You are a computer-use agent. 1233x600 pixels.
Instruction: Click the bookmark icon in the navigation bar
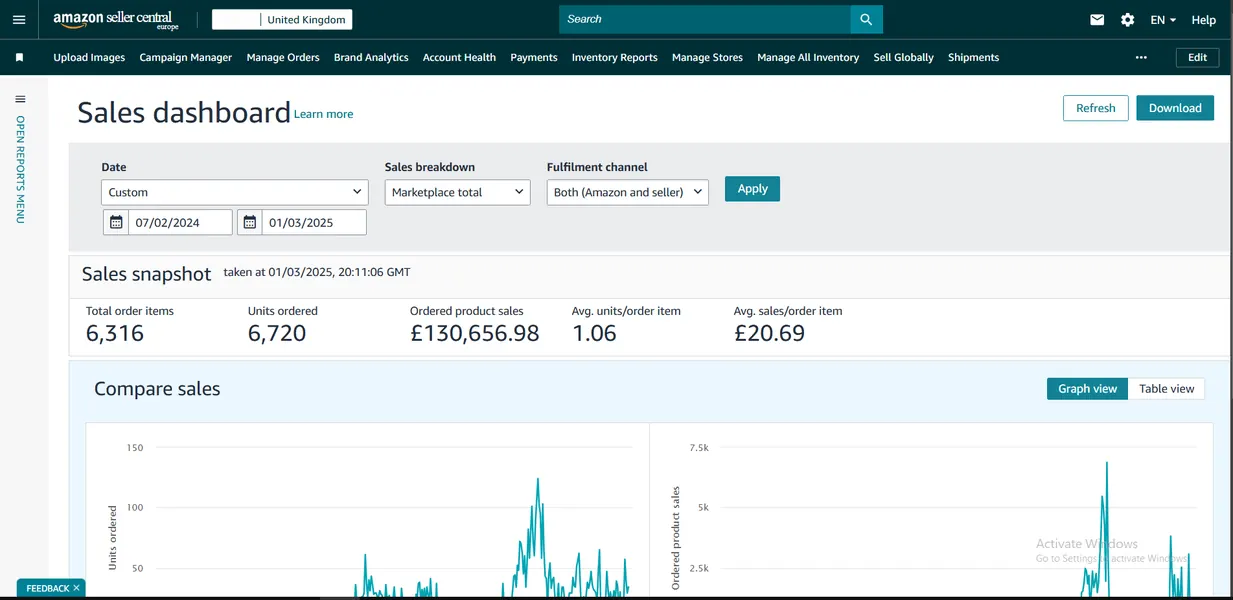pos(19,58)
